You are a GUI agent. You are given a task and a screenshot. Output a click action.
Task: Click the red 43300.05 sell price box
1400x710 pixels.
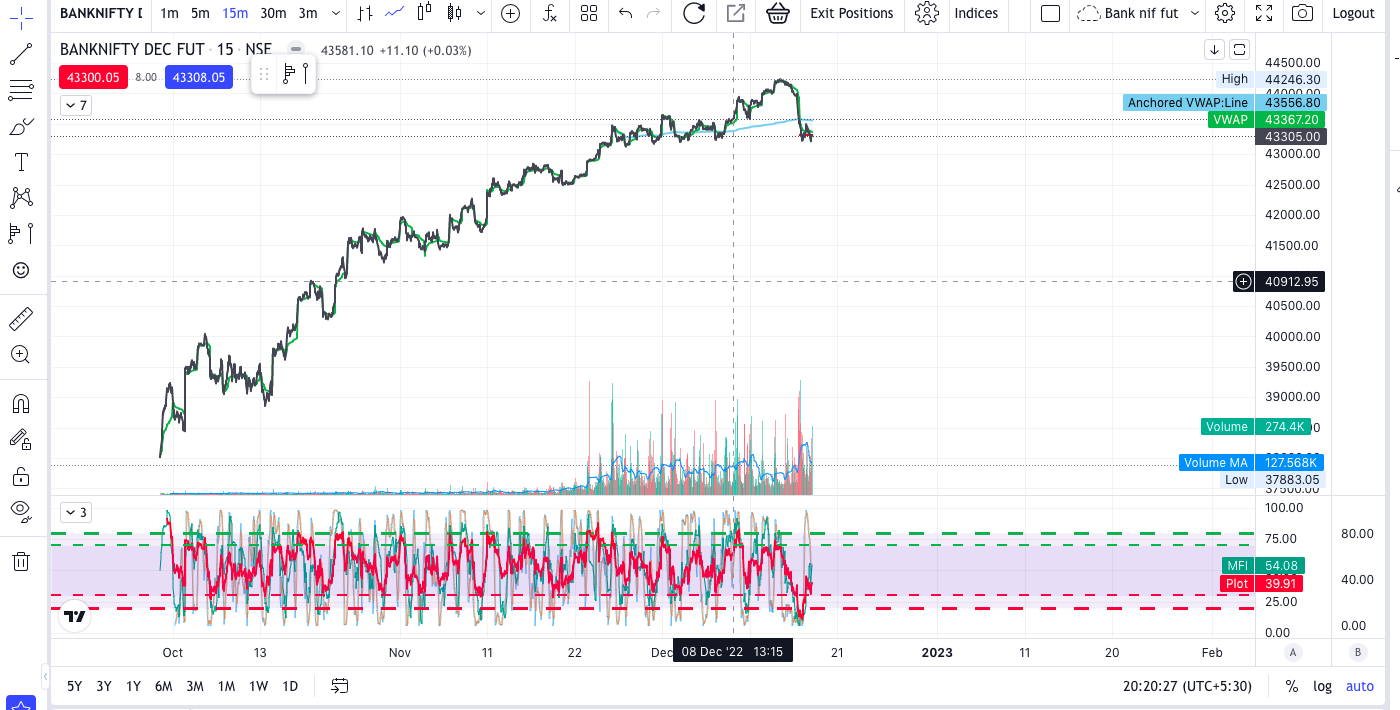pos(93,77)
